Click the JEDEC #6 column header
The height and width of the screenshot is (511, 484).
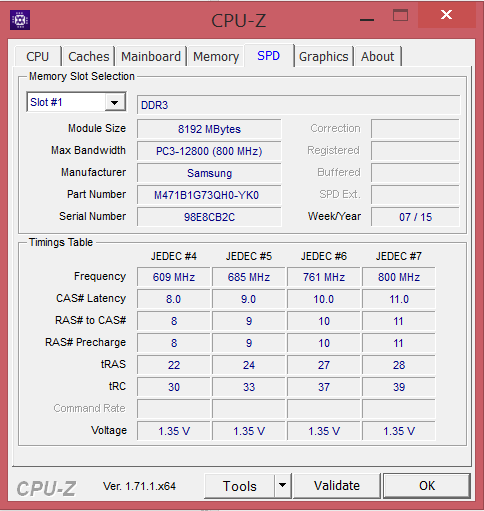point(324,256)
